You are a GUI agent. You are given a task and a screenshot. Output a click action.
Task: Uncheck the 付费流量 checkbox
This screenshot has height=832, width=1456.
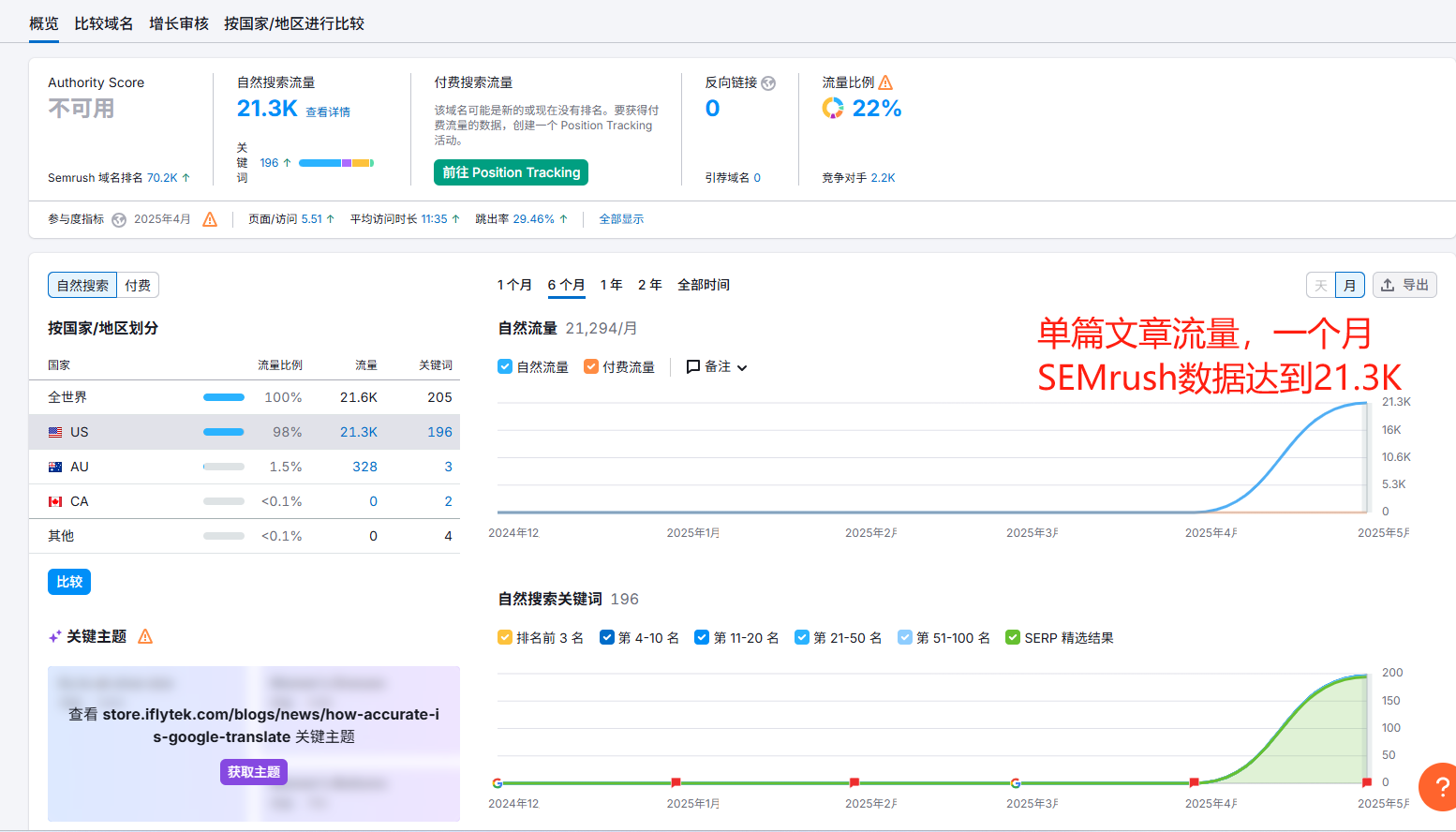(590, 366)
